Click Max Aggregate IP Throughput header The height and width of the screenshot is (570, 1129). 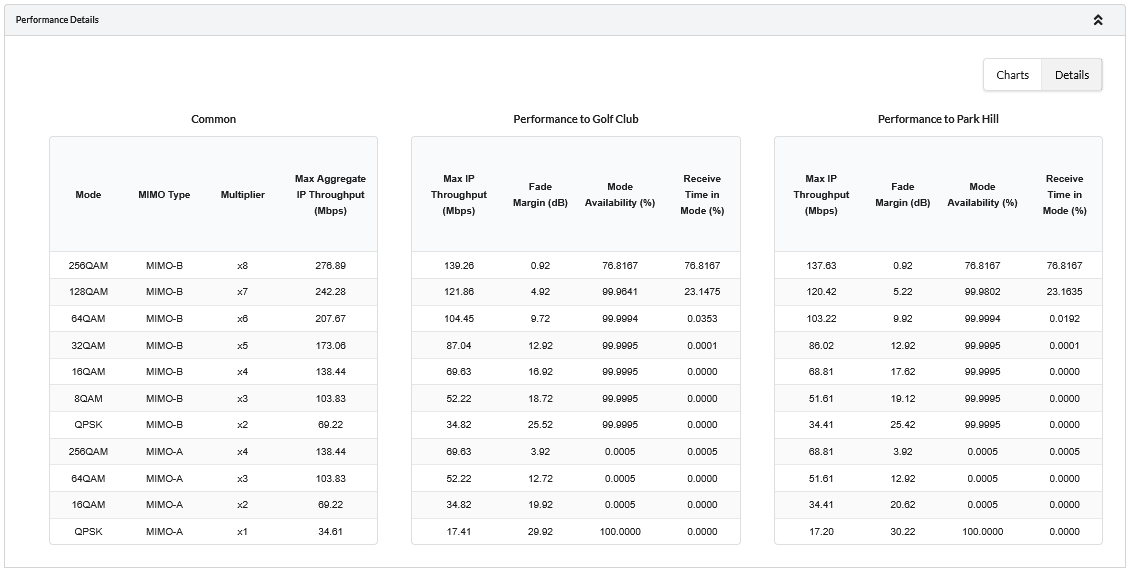pos(330,195)
